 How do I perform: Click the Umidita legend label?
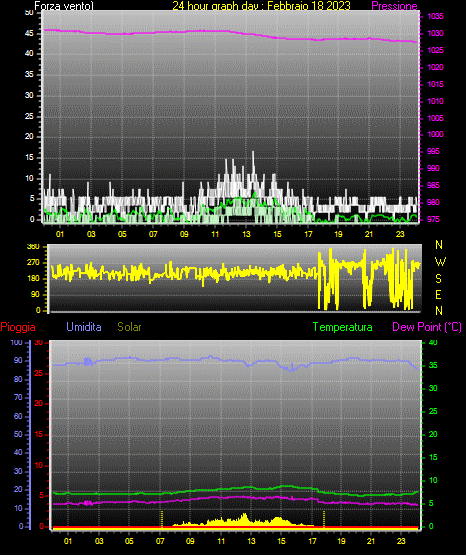(x=84, y=327)
